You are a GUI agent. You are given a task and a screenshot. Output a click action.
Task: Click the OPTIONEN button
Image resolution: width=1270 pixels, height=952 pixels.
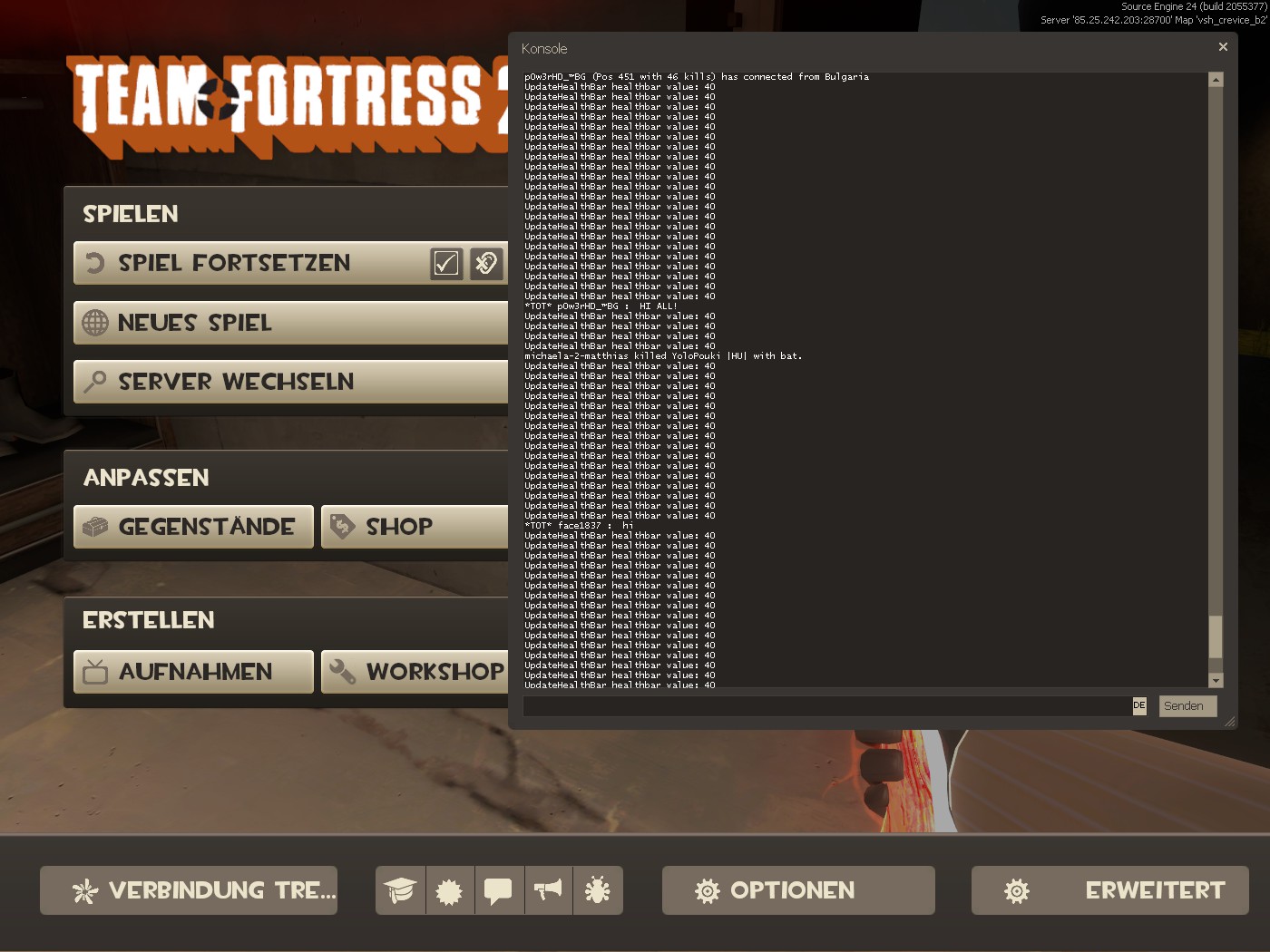pos(797,890)
